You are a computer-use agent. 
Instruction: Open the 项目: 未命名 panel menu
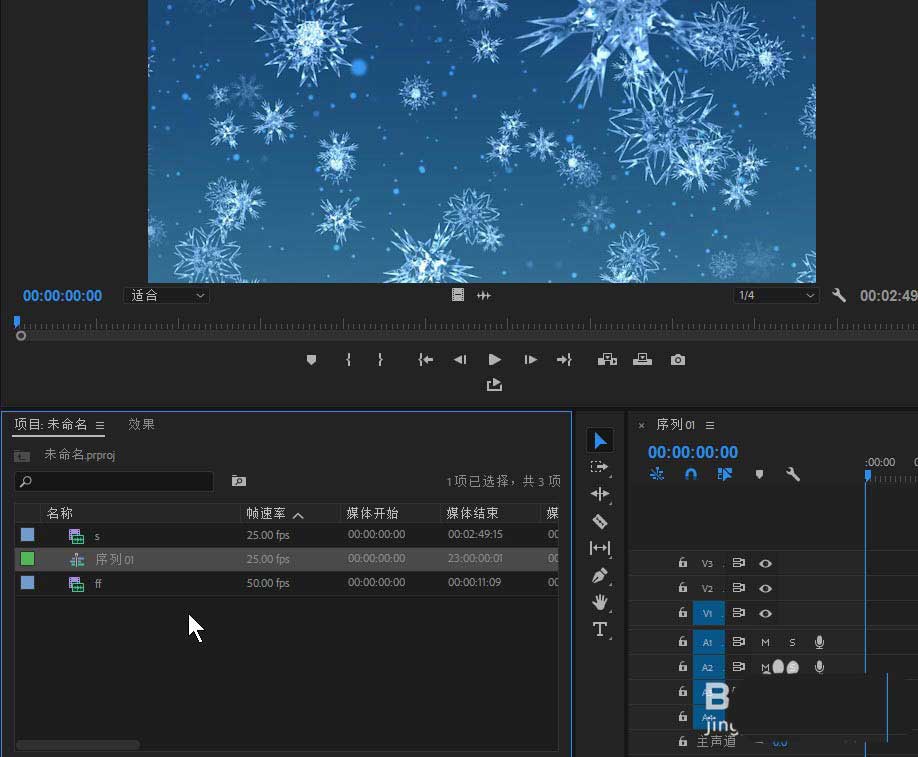coord(100,425)
